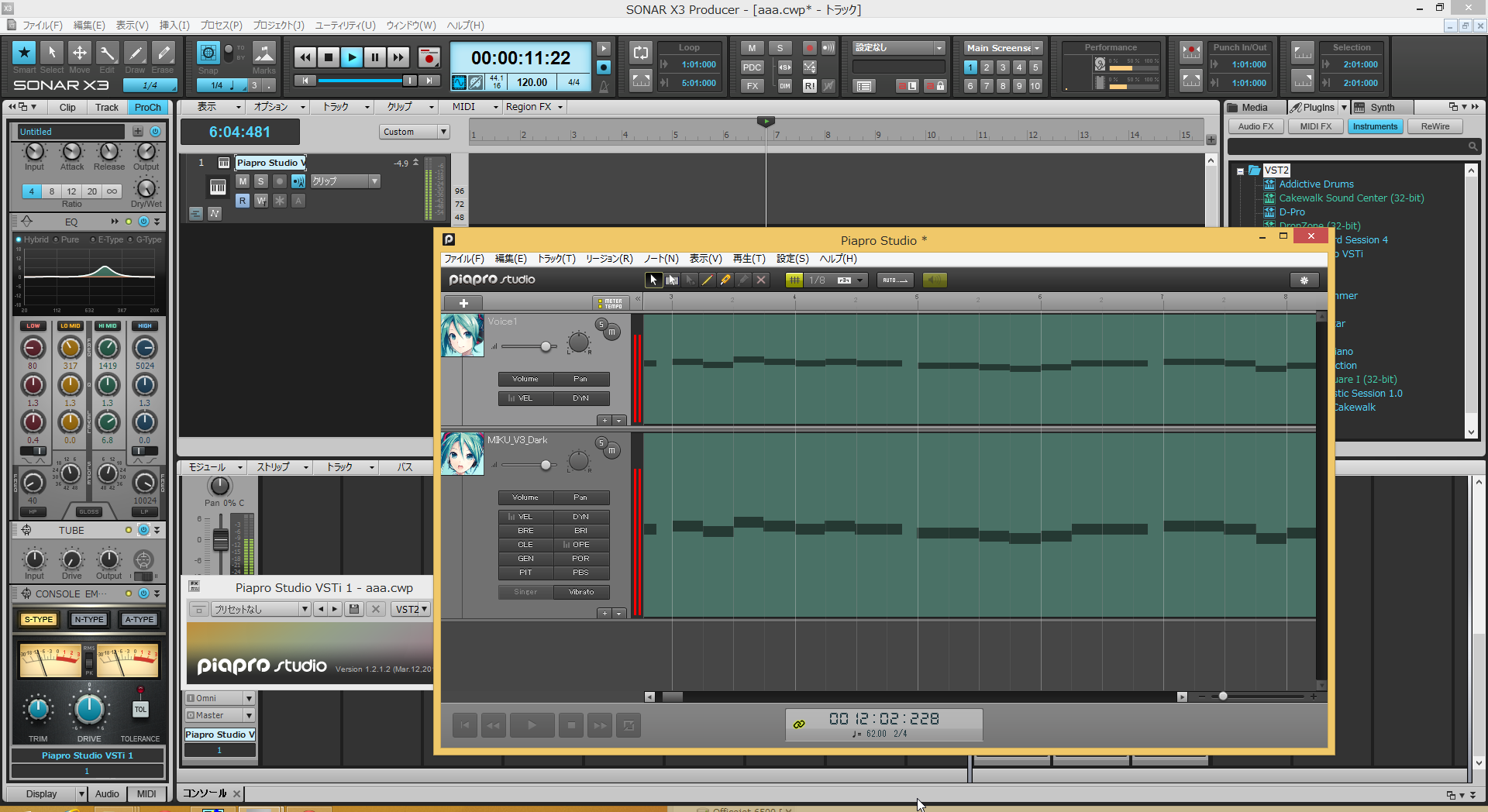This screenshot has height=812, width=1488.
Task: Choose Piapro Studio arrow selection tool
Action: click(653, 280)
